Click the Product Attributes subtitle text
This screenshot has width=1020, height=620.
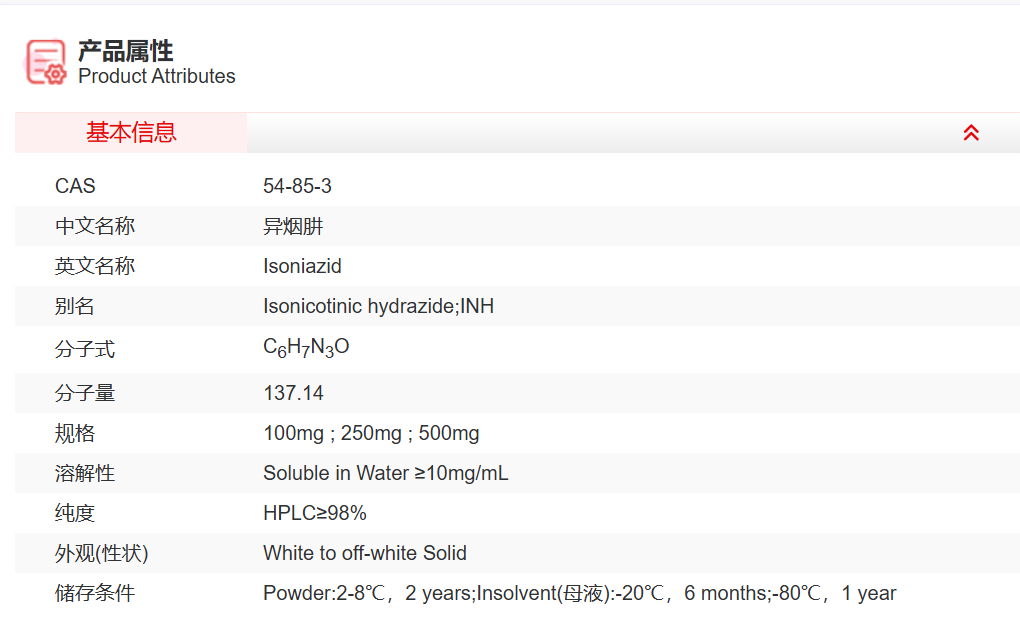click(x=157, y=77)
